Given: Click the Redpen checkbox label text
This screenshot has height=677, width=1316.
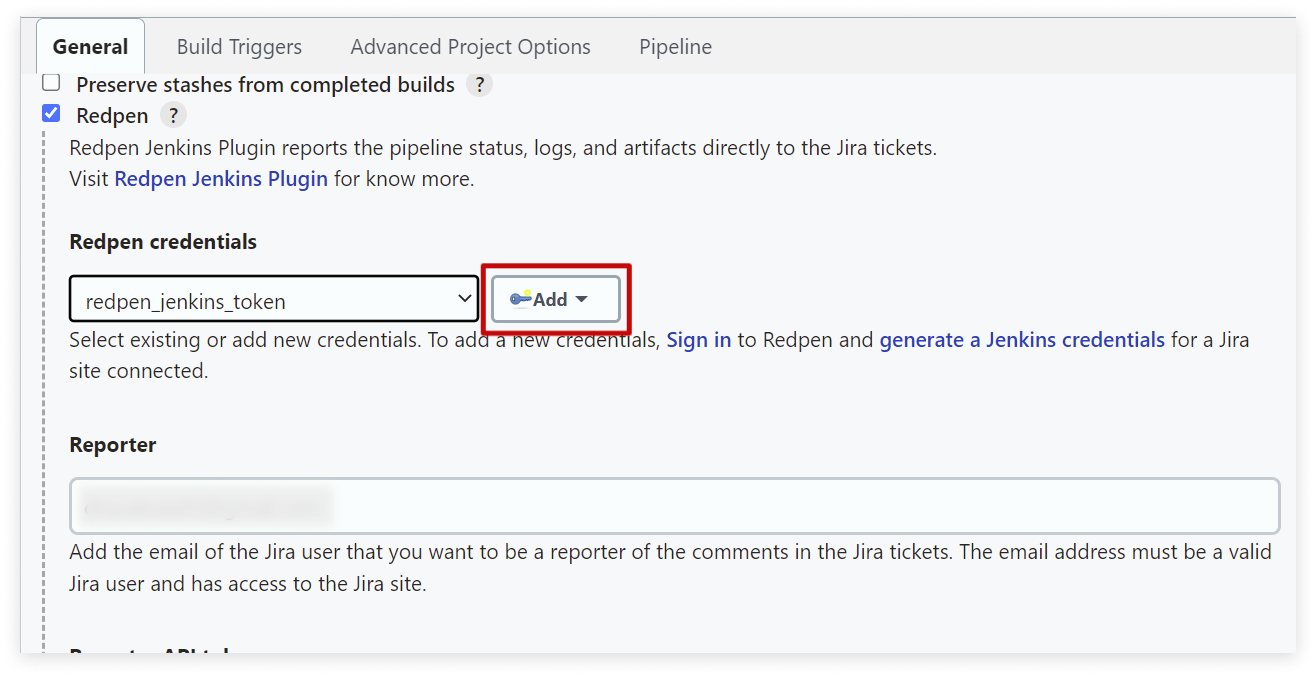Looking at the screenshot, I should pos(112,116).
